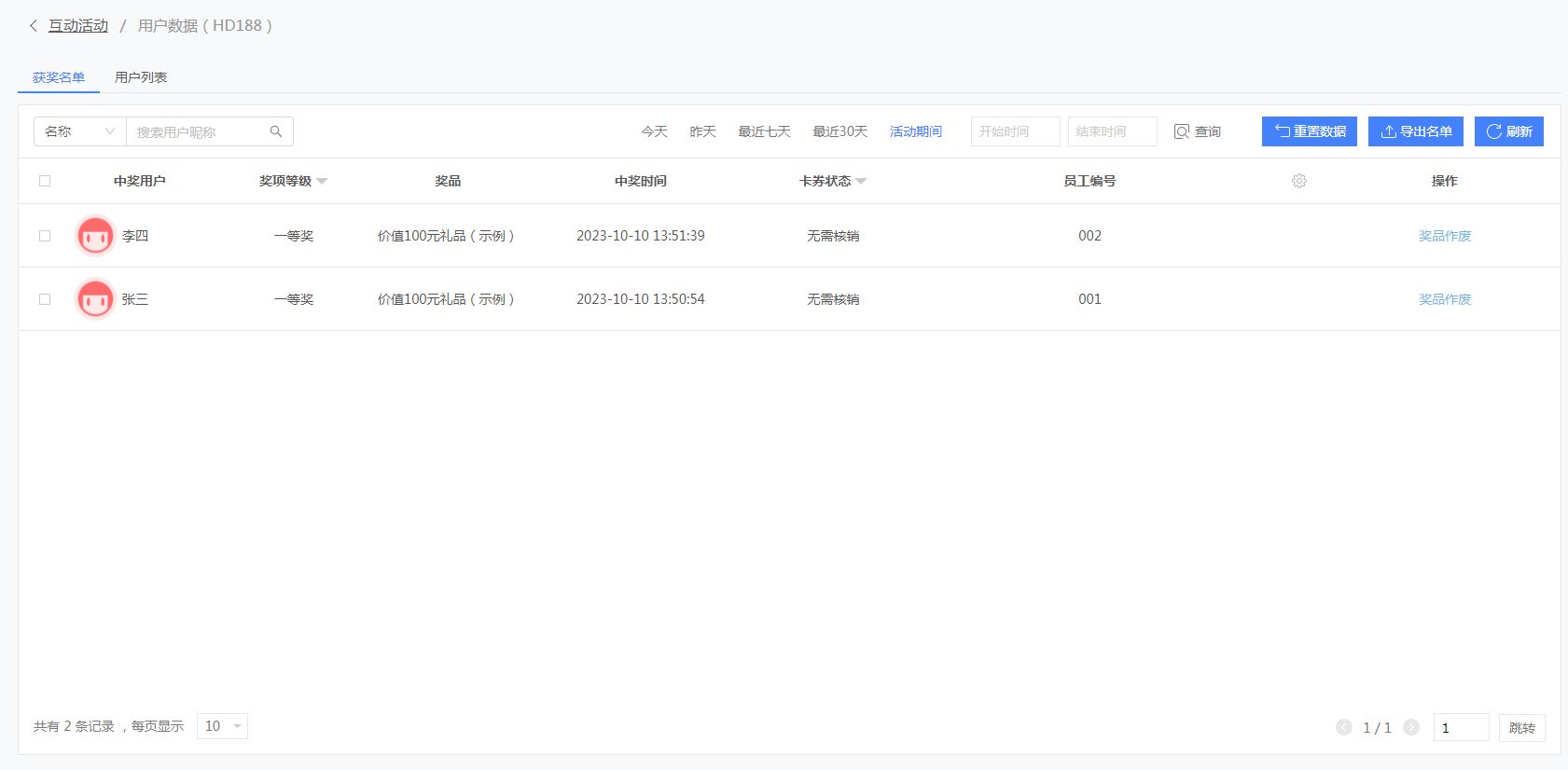
Task: Open the 互动活动 breadcrumb link
Action: [x=78, y=26]
